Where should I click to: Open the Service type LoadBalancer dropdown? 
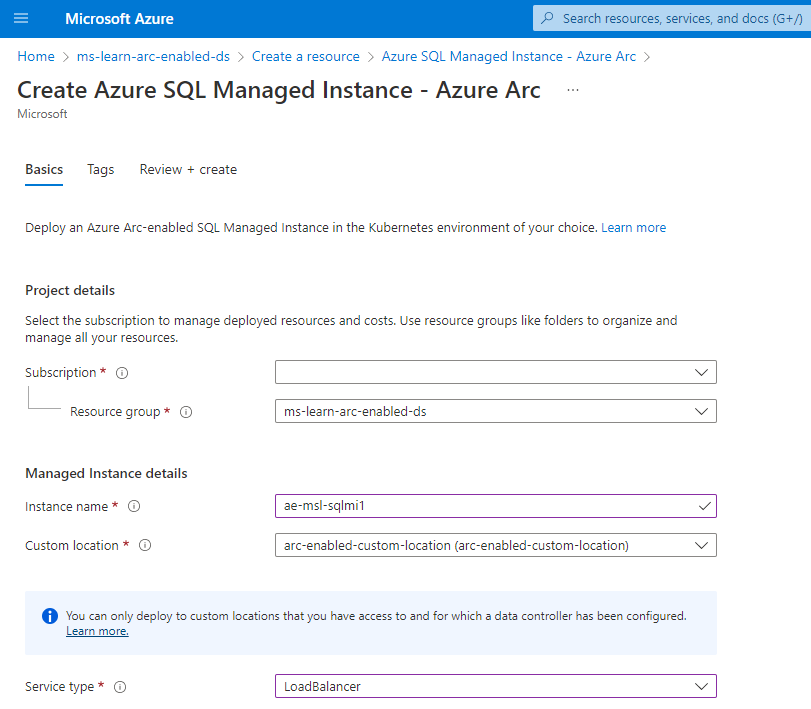coord(495,686)
